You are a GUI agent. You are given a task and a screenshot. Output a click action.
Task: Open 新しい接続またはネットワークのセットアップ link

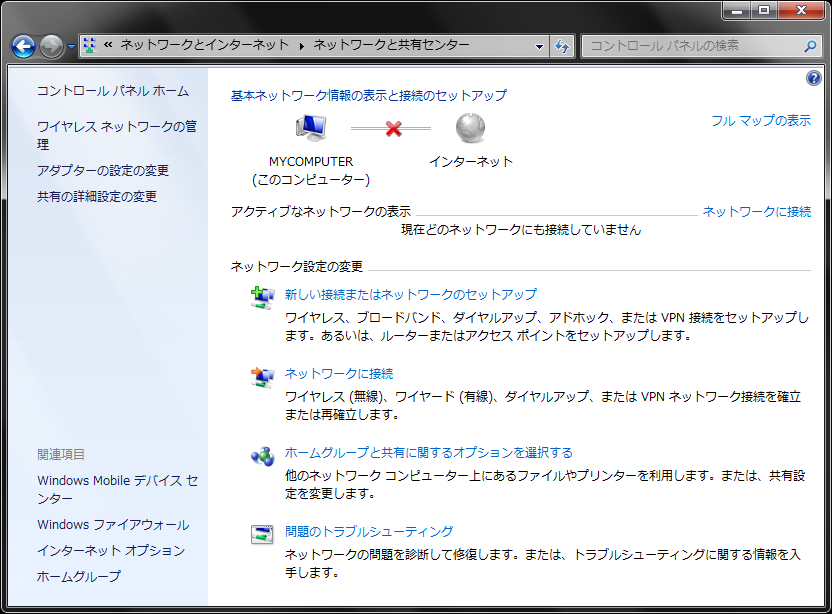pyautogui.click(x=411, y=294)
